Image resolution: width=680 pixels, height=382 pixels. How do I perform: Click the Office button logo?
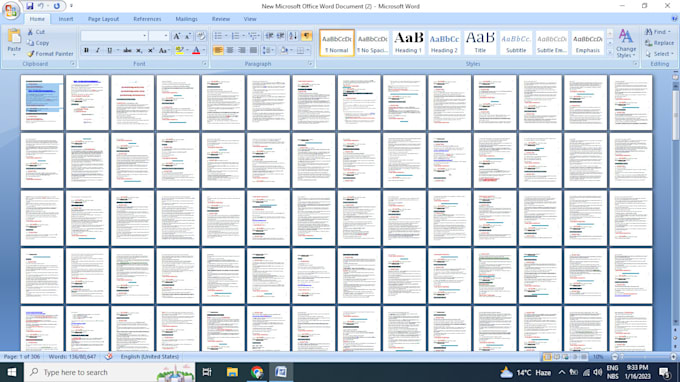click(x=11, y=10)
